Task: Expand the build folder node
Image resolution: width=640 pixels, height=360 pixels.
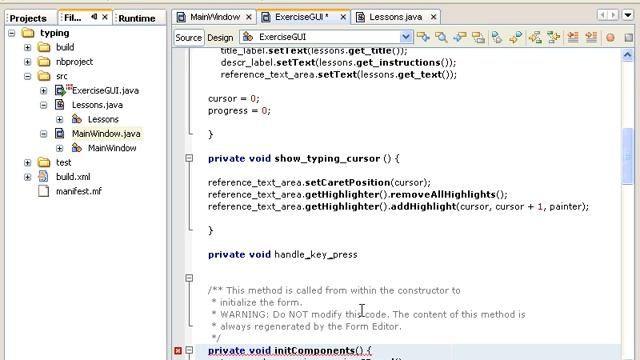Action: pos(27,47)
